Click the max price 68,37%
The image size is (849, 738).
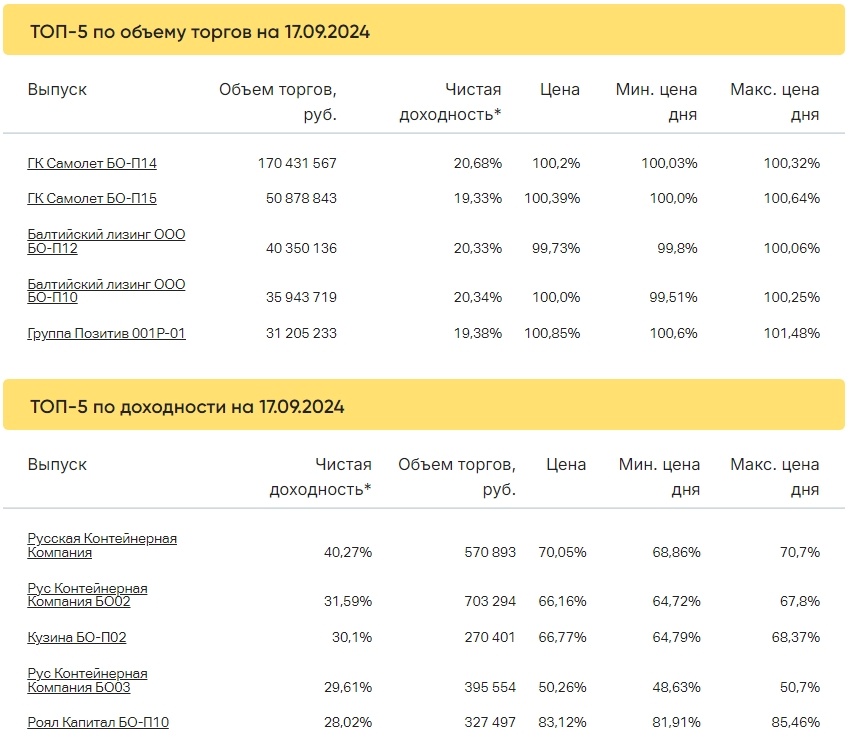point(795,637)
